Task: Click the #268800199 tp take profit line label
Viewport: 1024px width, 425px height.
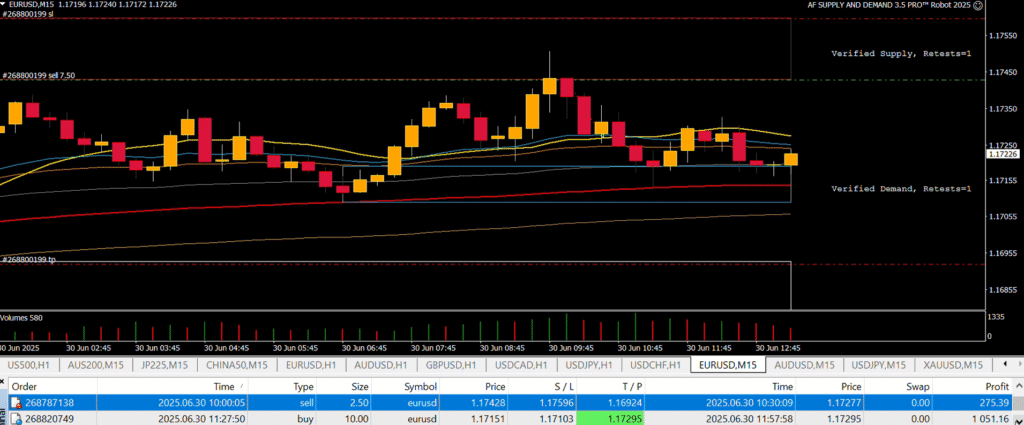Action: click(28, 259)
